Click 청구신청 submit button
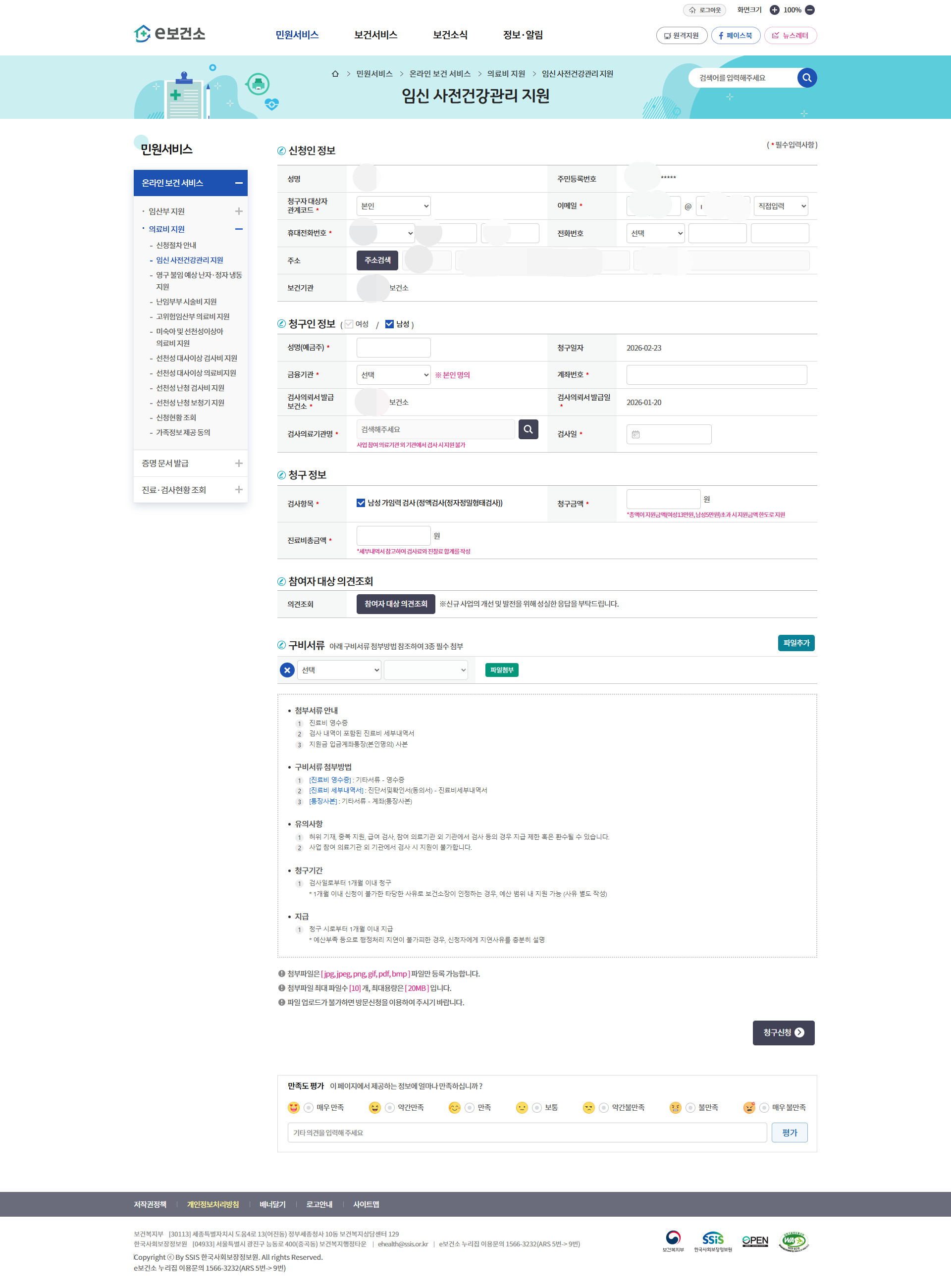This screenshot has height=1288, width=951. coord(783,1032)
